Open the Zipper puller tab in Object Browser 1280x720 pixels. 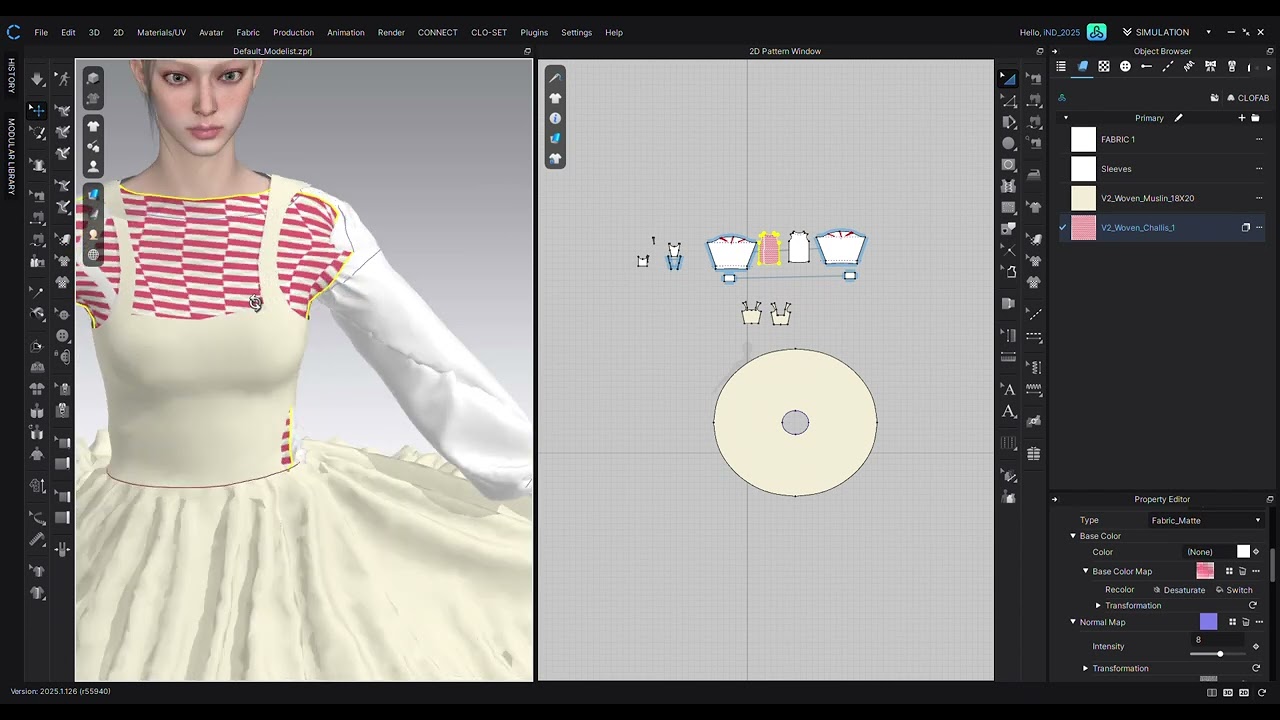tap(1232, 67)
